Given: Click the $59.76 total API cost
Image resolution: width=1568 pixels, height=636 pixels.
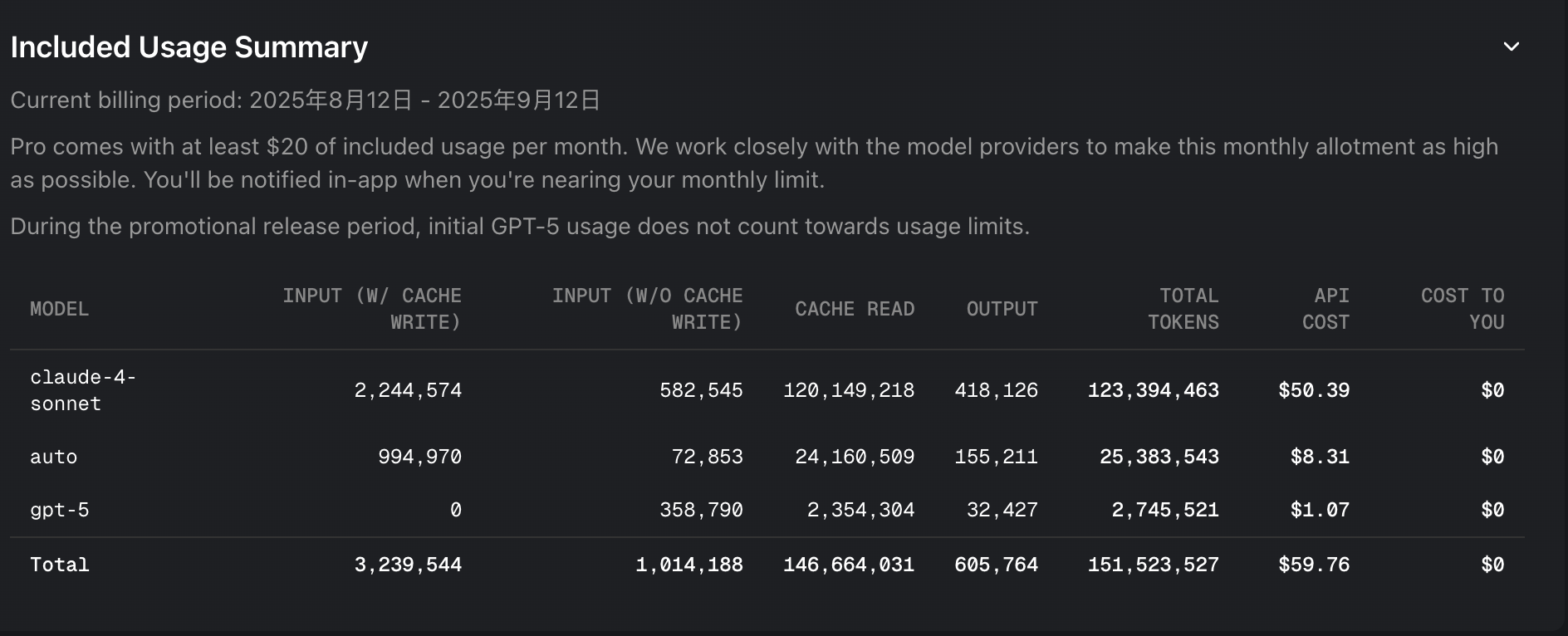Looking at the screenshot, I should [x=1314, y=565].
